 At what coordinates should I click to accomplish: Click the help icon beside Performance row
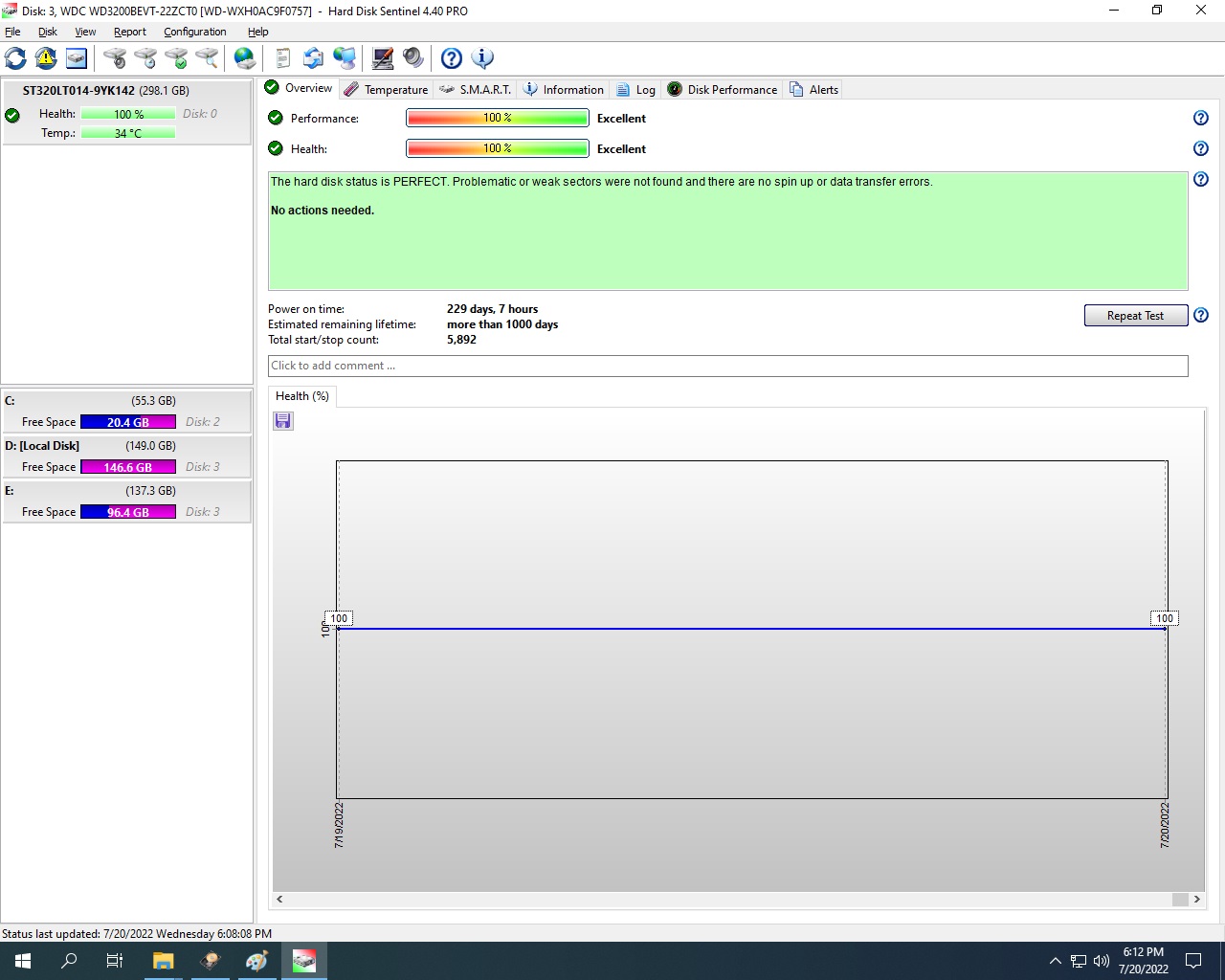click(1201, 118)
